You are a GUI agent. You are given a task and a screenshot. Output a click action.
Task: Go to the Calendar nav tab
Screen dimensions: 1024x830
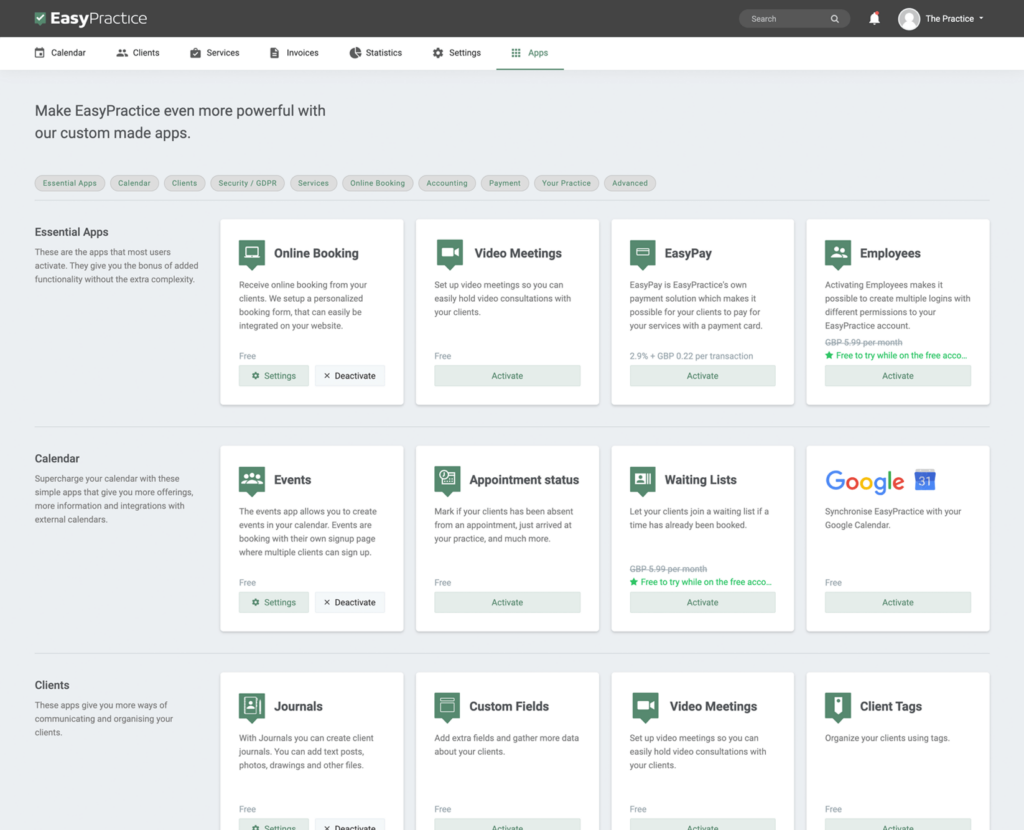pos(60,53)
